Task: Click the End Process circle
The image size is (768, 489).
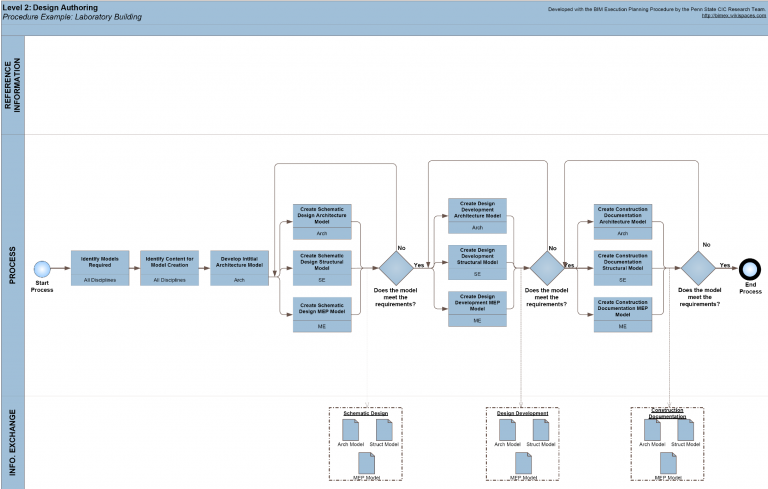Action: (x=749, y=268)
